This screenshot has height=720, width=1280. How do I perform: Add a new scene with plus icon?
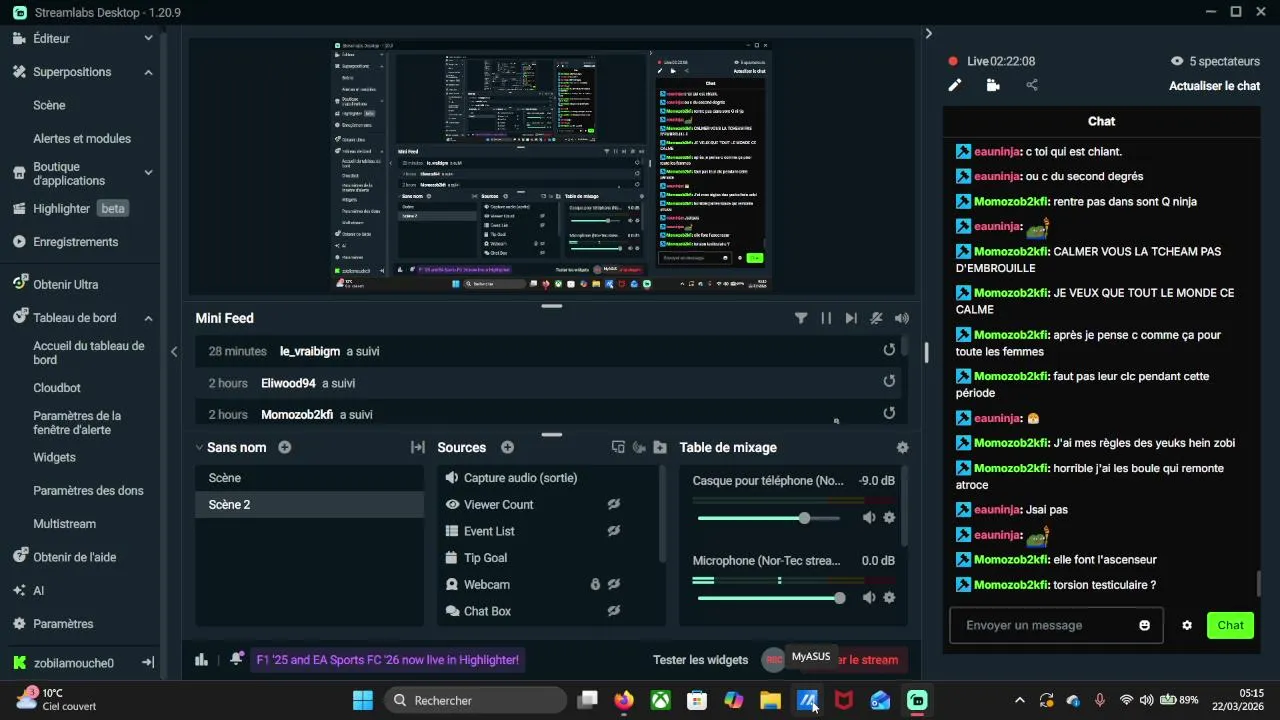(285, 447)
